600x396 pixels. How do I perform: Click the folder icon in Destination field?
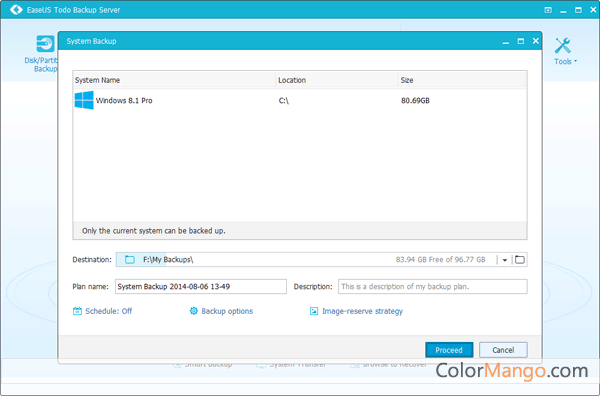pyautogui.click(x=130, y=260)
